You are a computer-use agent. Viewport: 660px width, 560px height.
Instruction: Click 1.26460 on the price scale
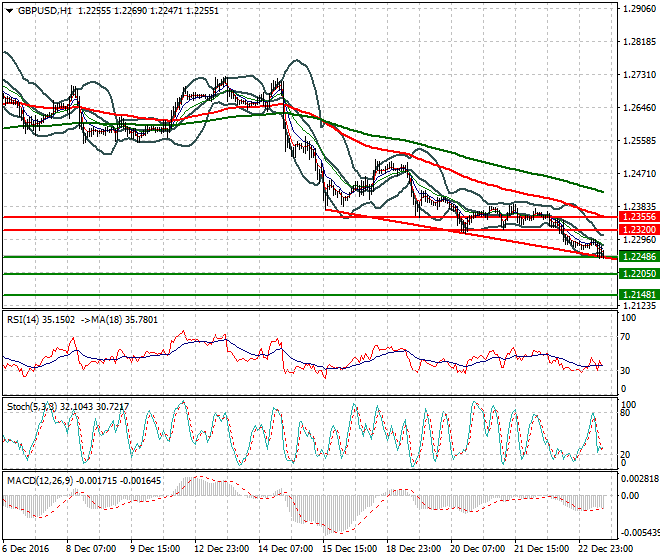[638, 108]
